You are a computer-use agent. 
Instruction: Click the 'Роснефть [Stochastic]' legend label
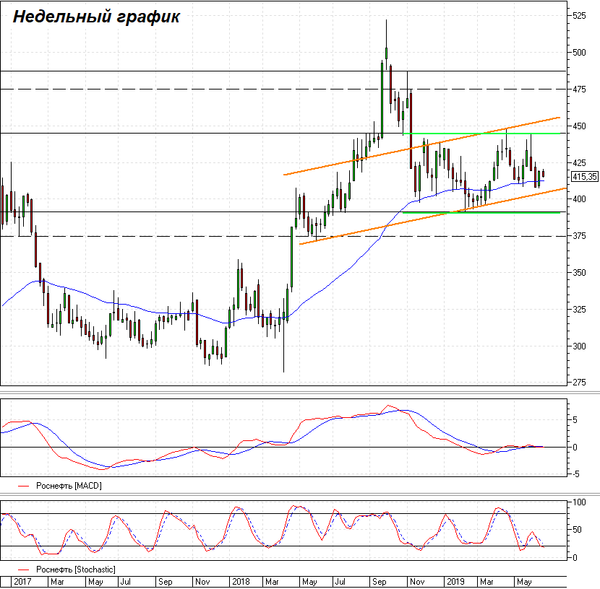point(76,569)
